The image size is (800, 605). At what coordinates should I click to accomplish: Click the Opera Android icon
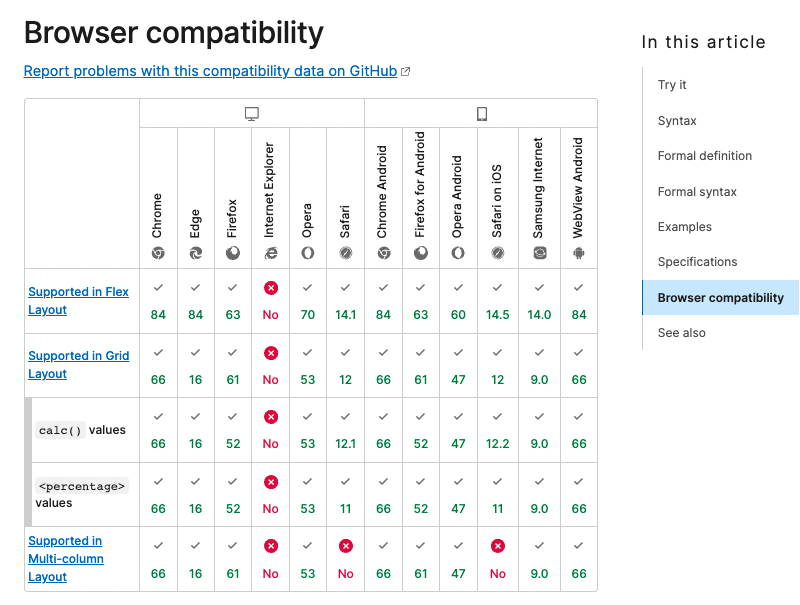tap(458, 253)
